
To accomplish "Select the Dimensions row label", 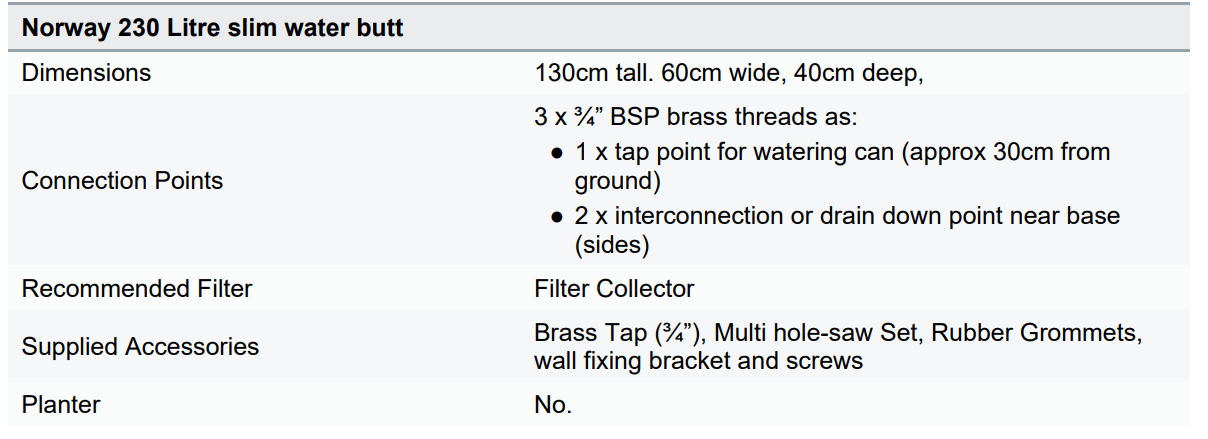I will click(x=86, y=73).
